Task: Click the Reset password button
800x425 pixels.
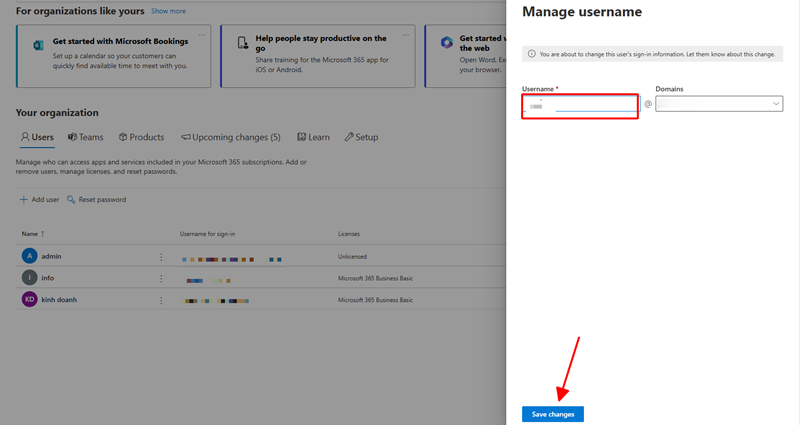Action: point(96,200)
